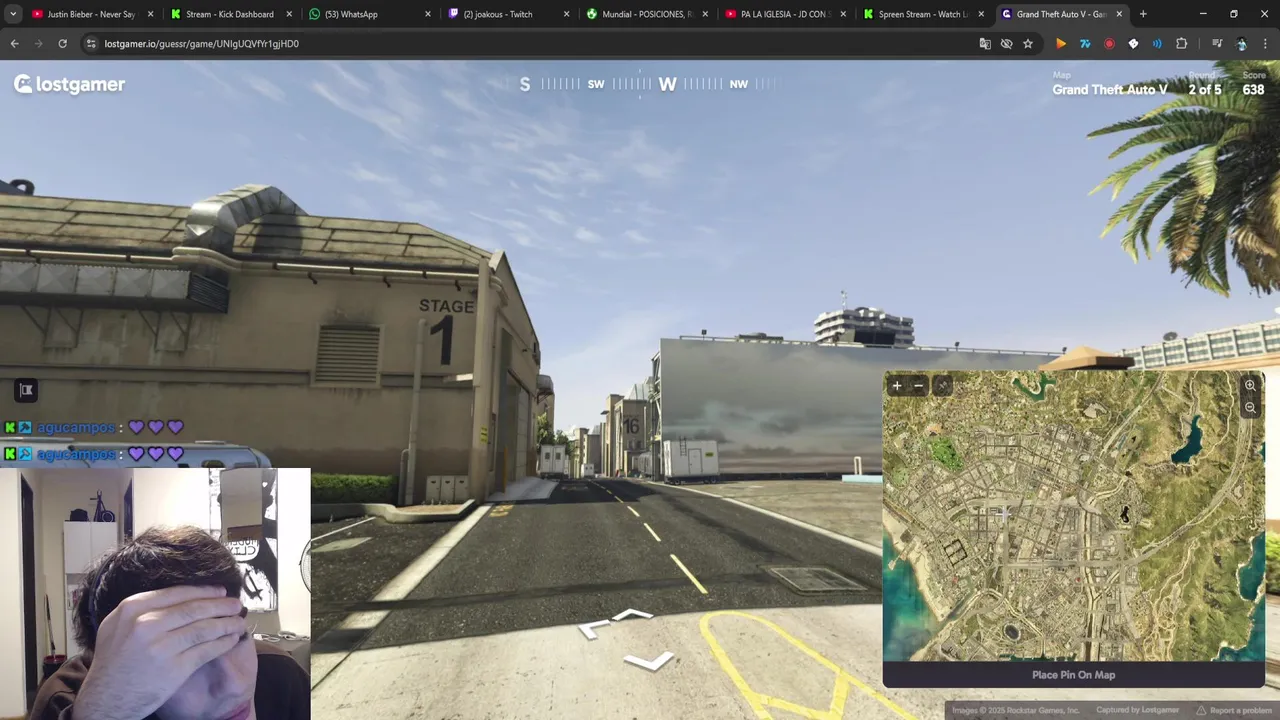
Task: Click the blue sound-wave extension icon
Action: click(x=1157, y=44)
